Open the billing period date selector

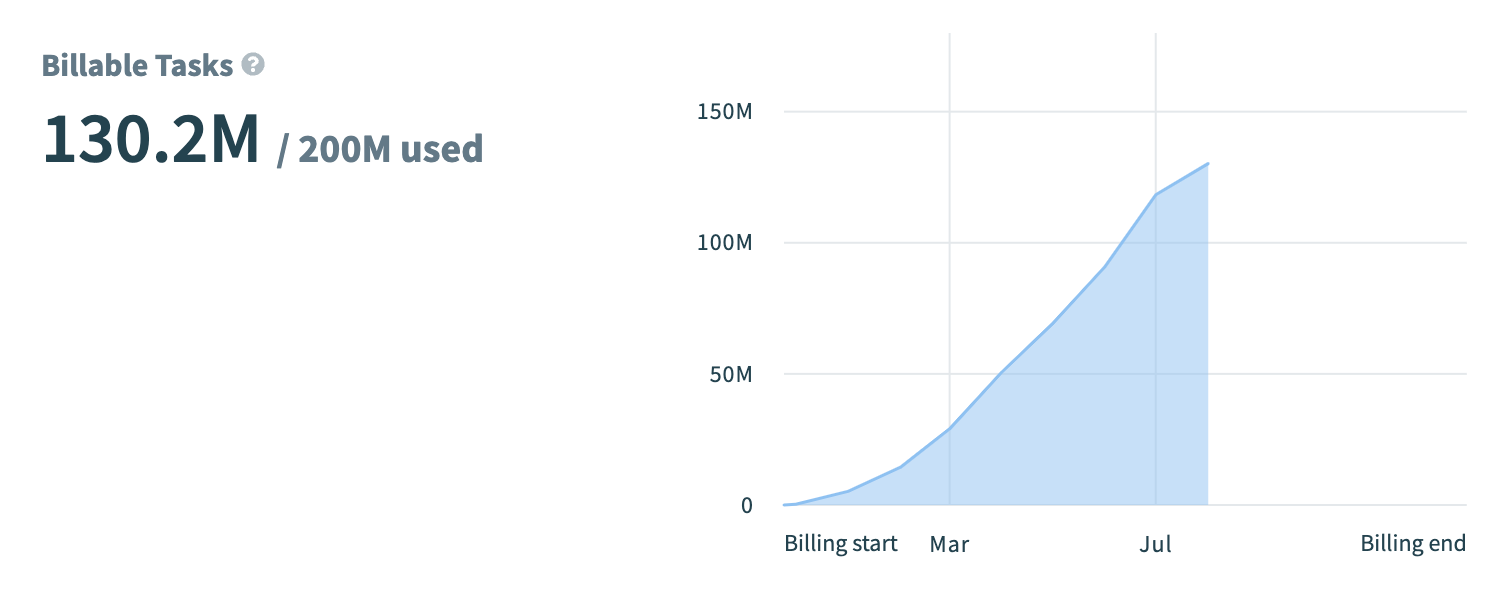(840, 543)
